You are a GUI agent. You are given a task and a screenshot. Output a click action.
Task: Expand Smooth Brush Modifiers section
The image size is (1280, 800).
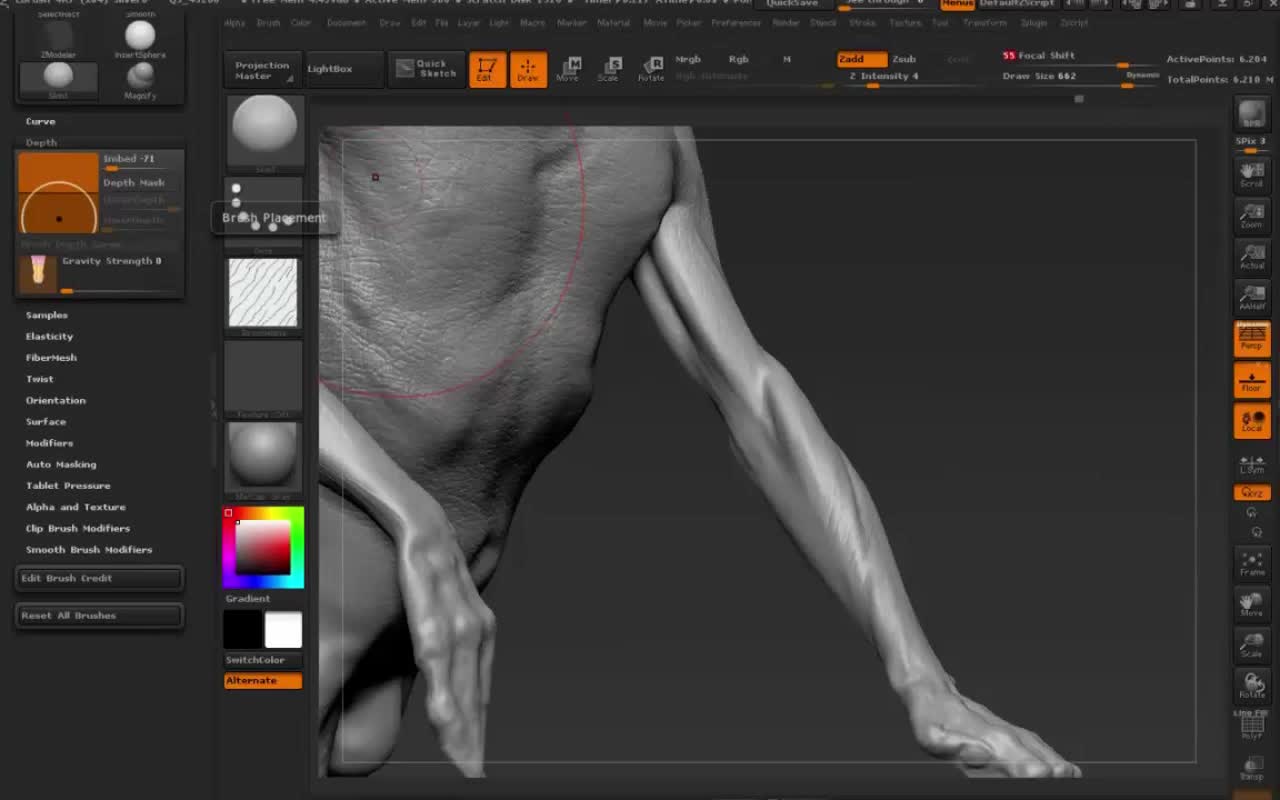tap(89, 550)
